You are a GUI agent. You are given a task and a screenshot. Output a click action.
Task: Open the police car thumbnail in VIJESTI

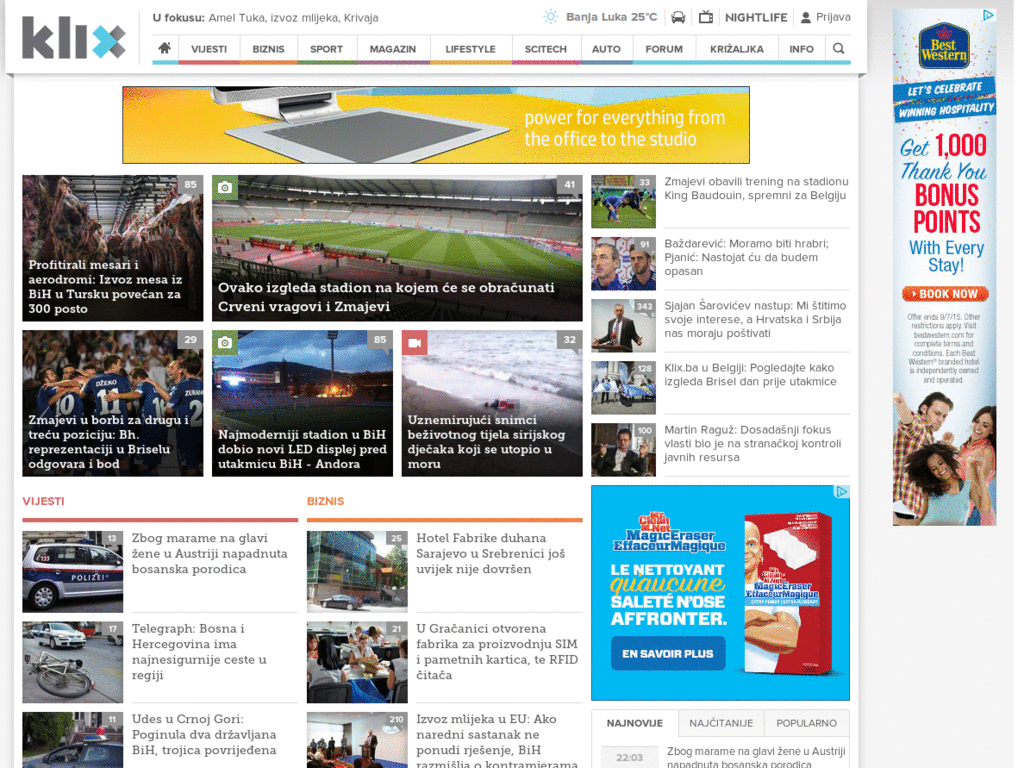[x=72, y=571]
